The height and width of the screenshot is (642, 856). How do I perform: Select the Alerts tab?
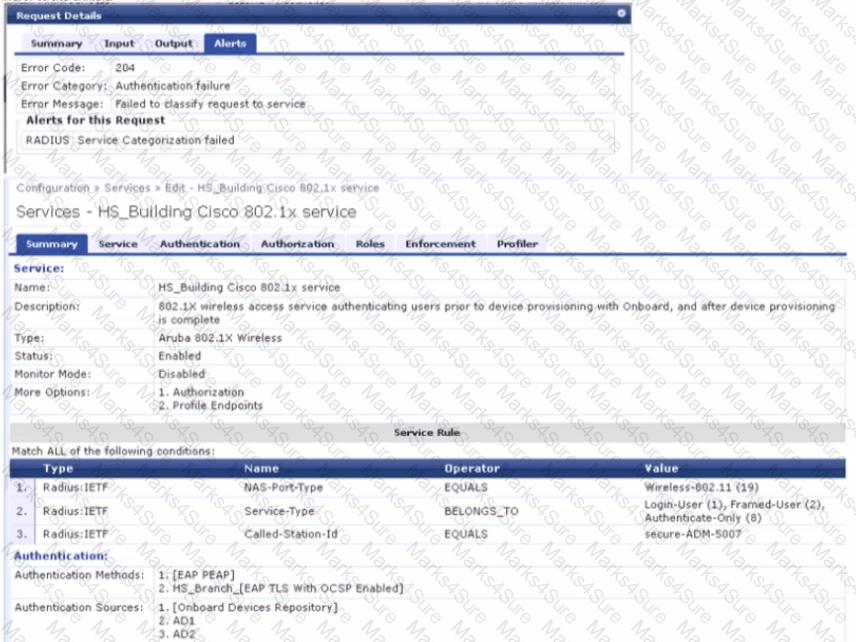click(x=230, y=44)
